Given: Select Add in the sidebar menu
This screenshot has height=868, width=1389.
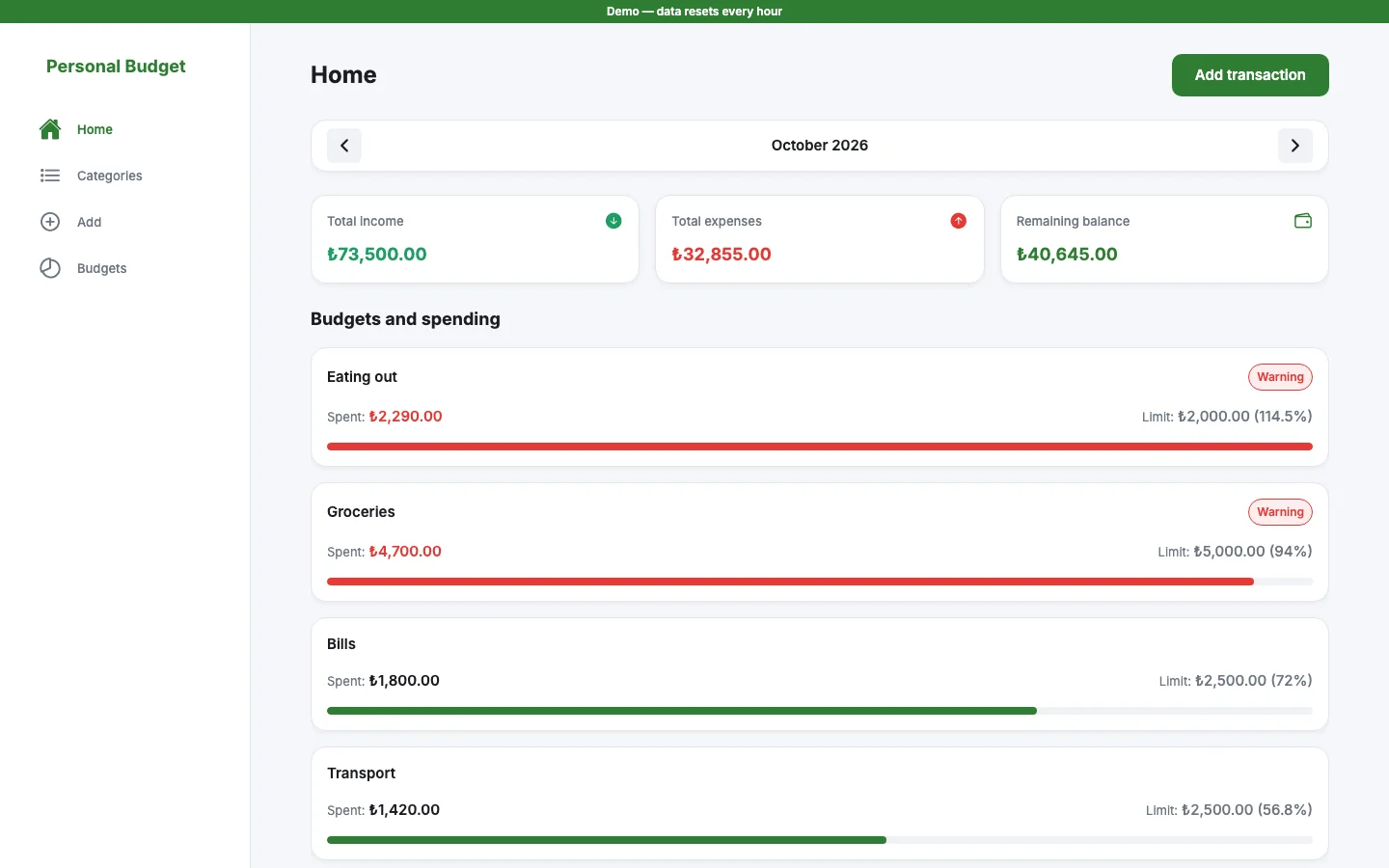Looking at the screenshot, I should click(x=125, y=222).
